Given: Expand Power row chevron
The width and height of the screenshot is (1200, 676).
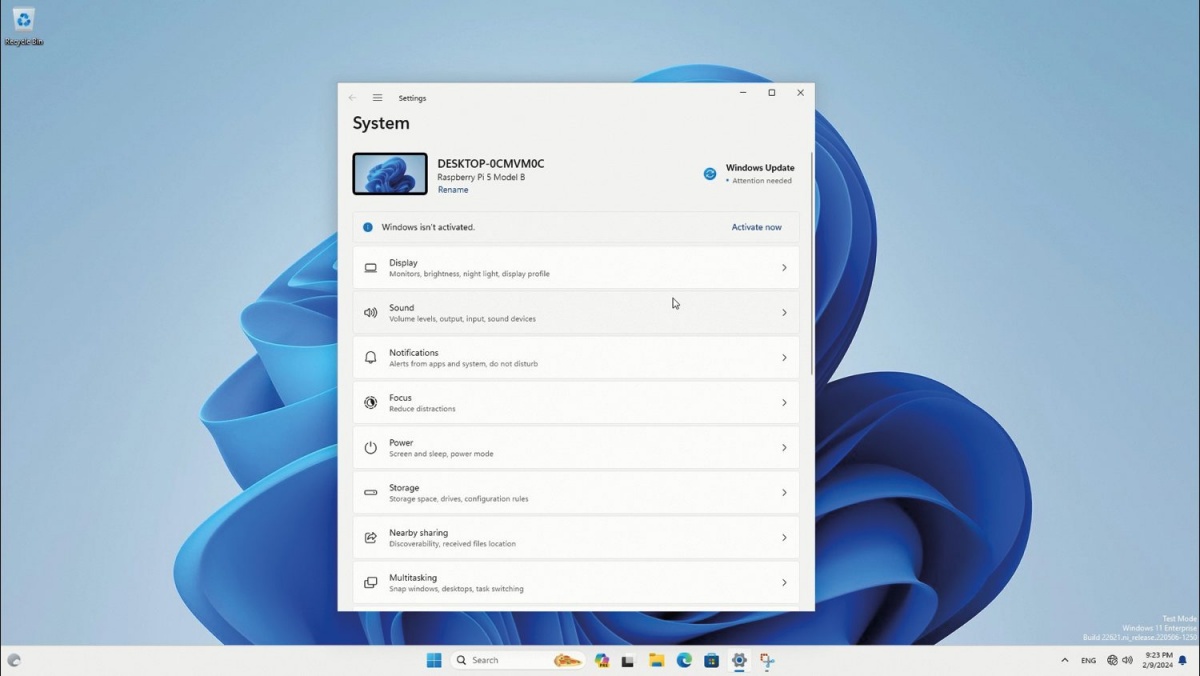Looking at the screenshot, I should (x=784, y=448).
